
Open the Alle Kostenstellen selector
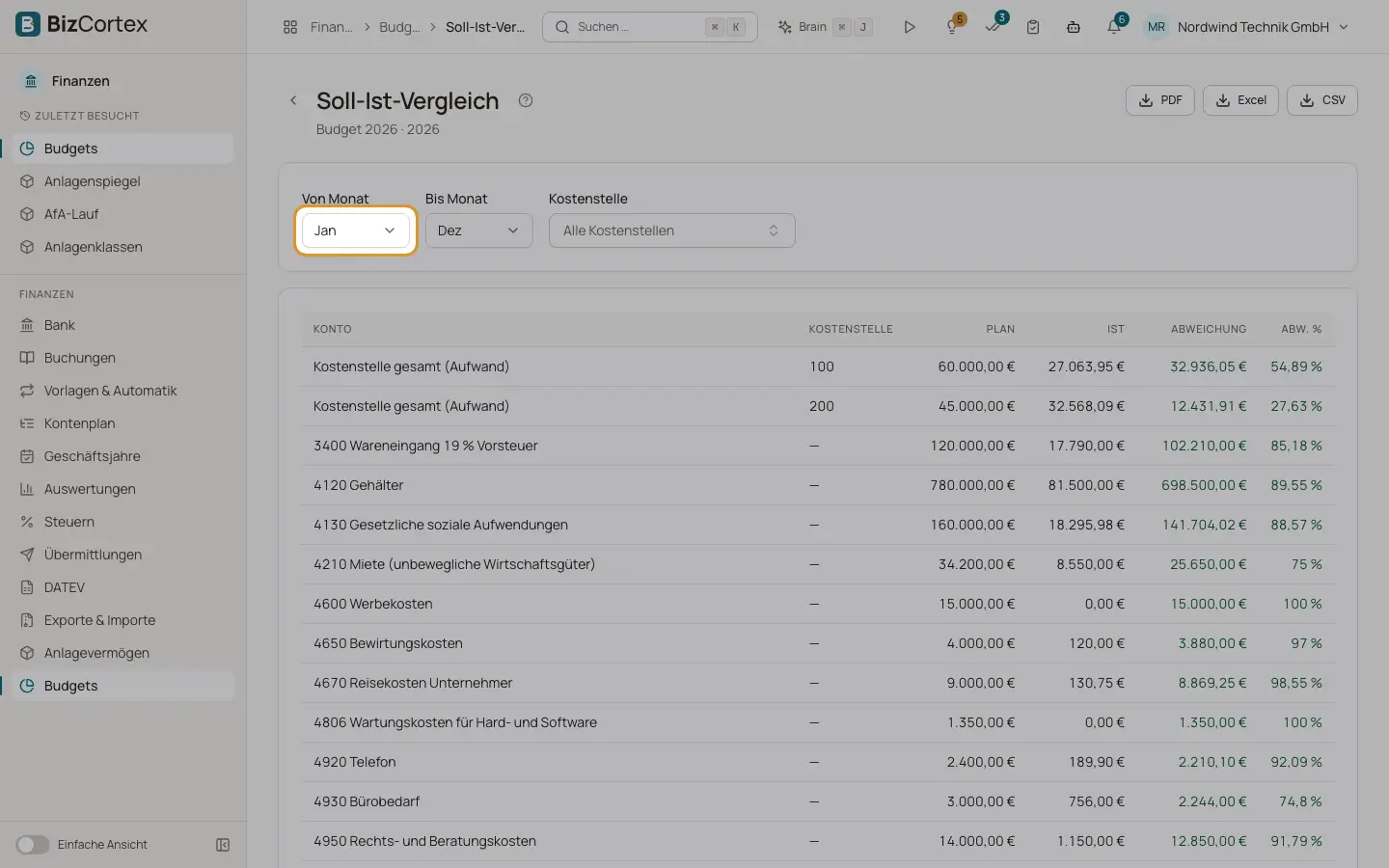click(672, 231)
